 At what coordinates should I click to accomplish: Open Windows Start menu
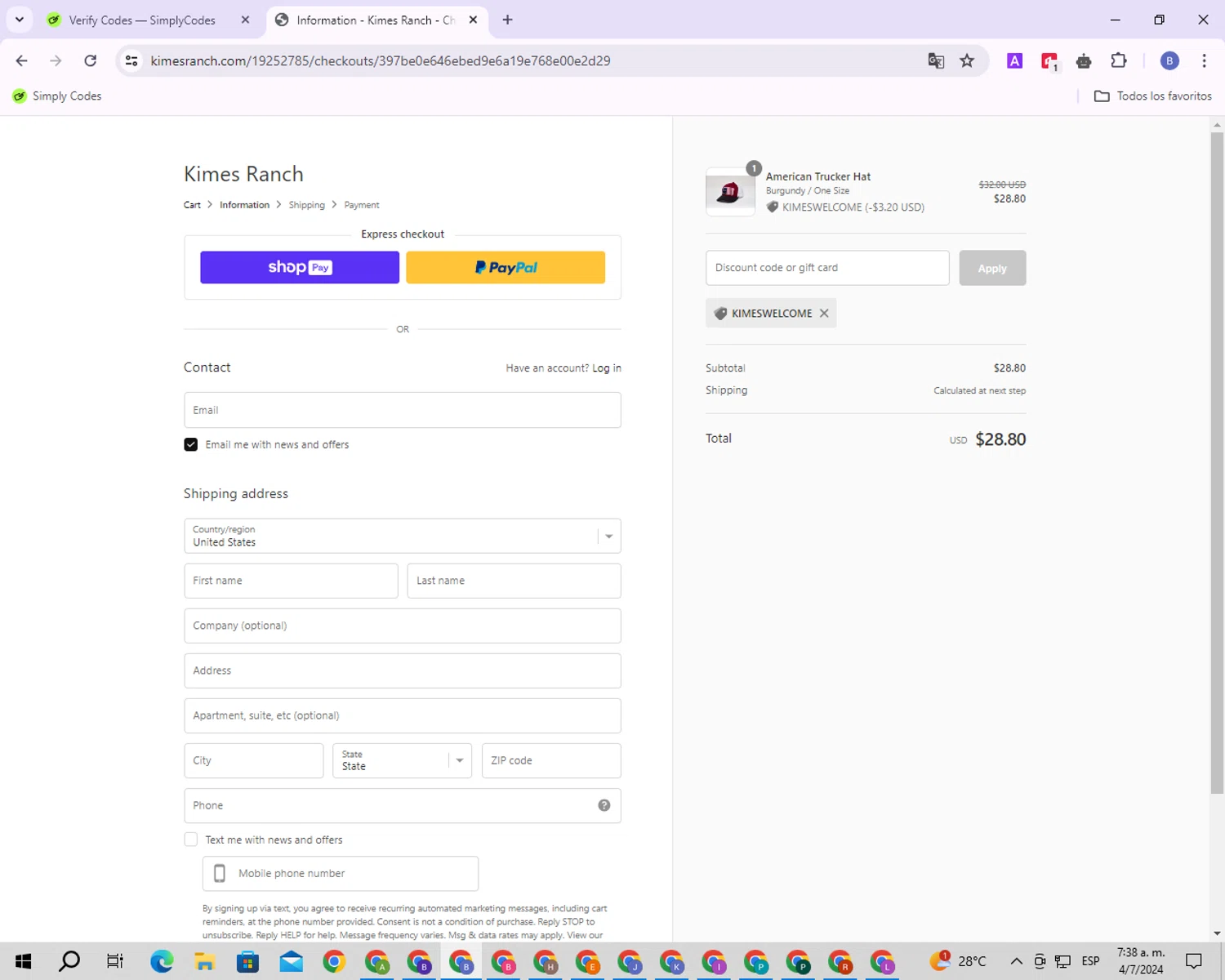pyautogui.click(x=23, y=961)
